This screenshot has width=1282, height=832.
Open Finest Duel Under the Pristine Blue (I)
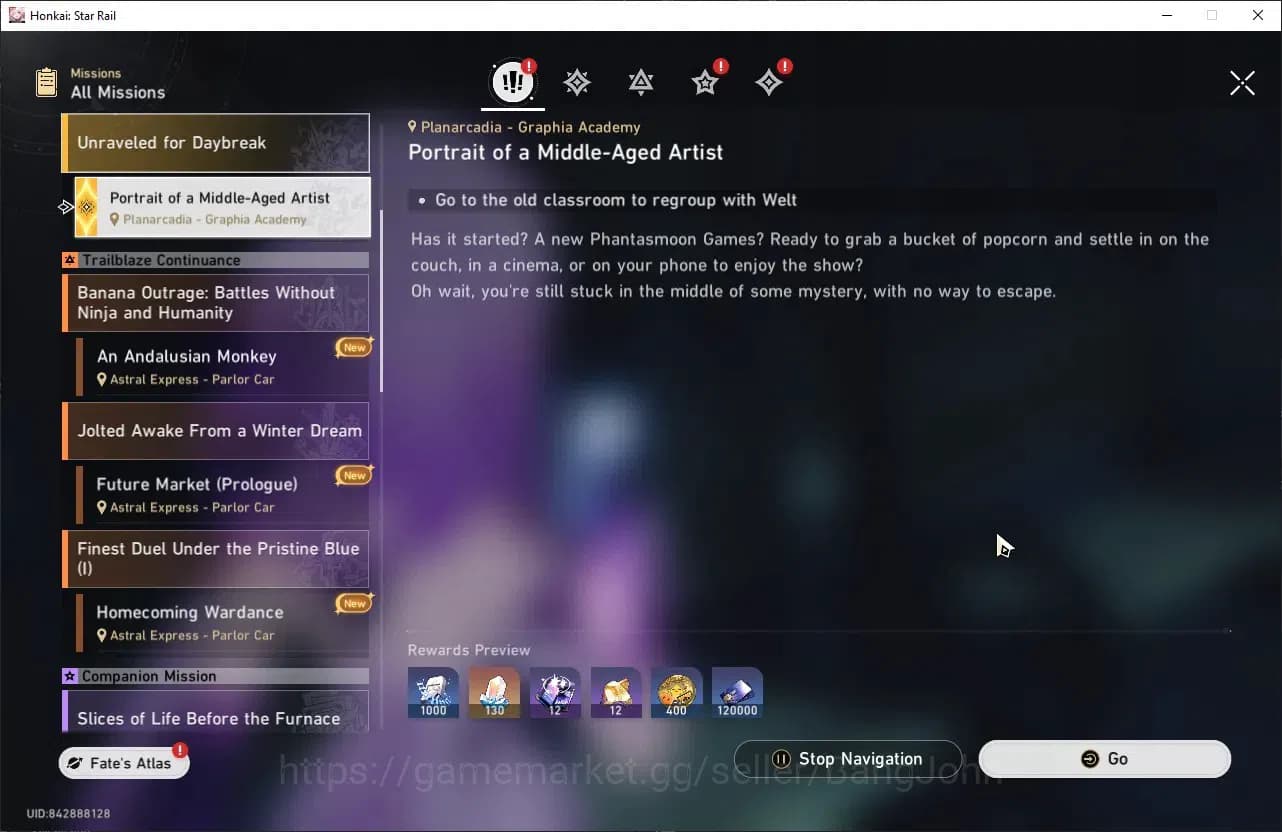coord(216,558)
